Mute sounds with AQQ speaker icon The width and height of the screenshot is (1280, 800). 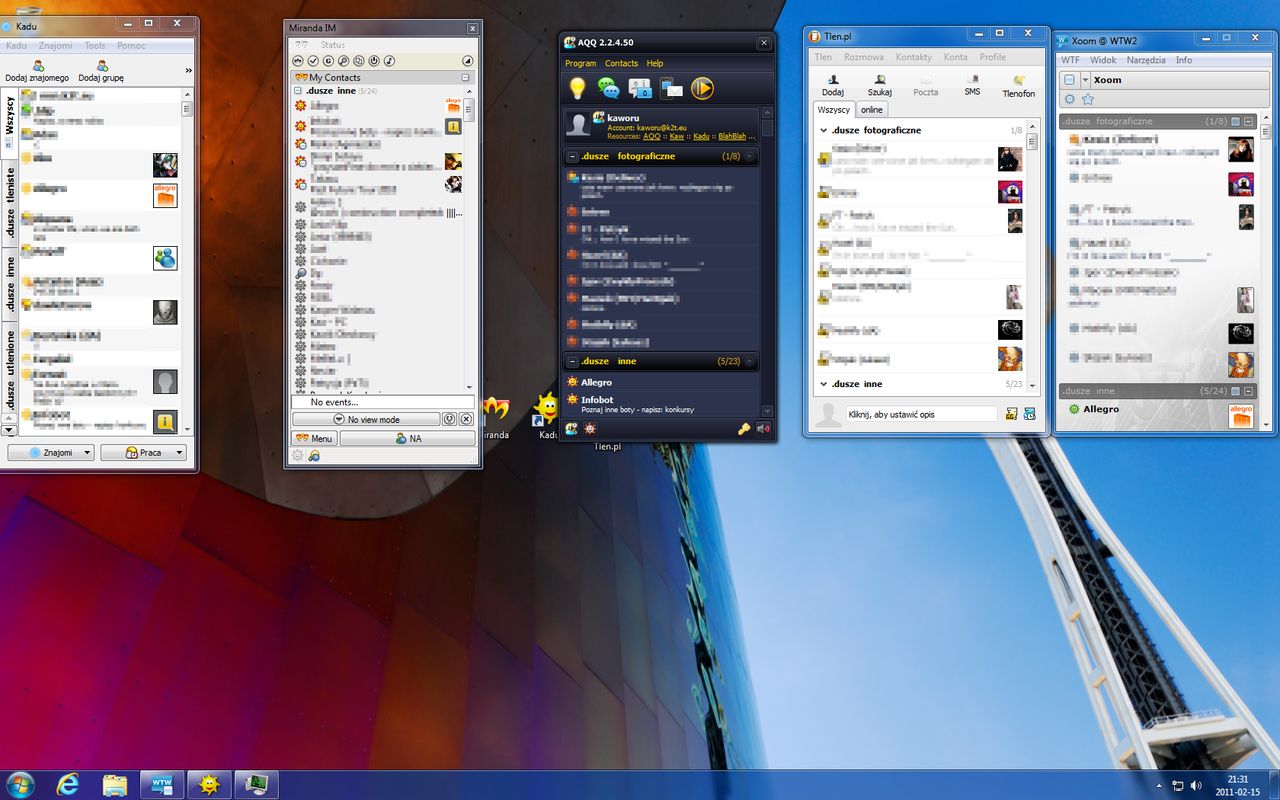(x=764, y=429)
